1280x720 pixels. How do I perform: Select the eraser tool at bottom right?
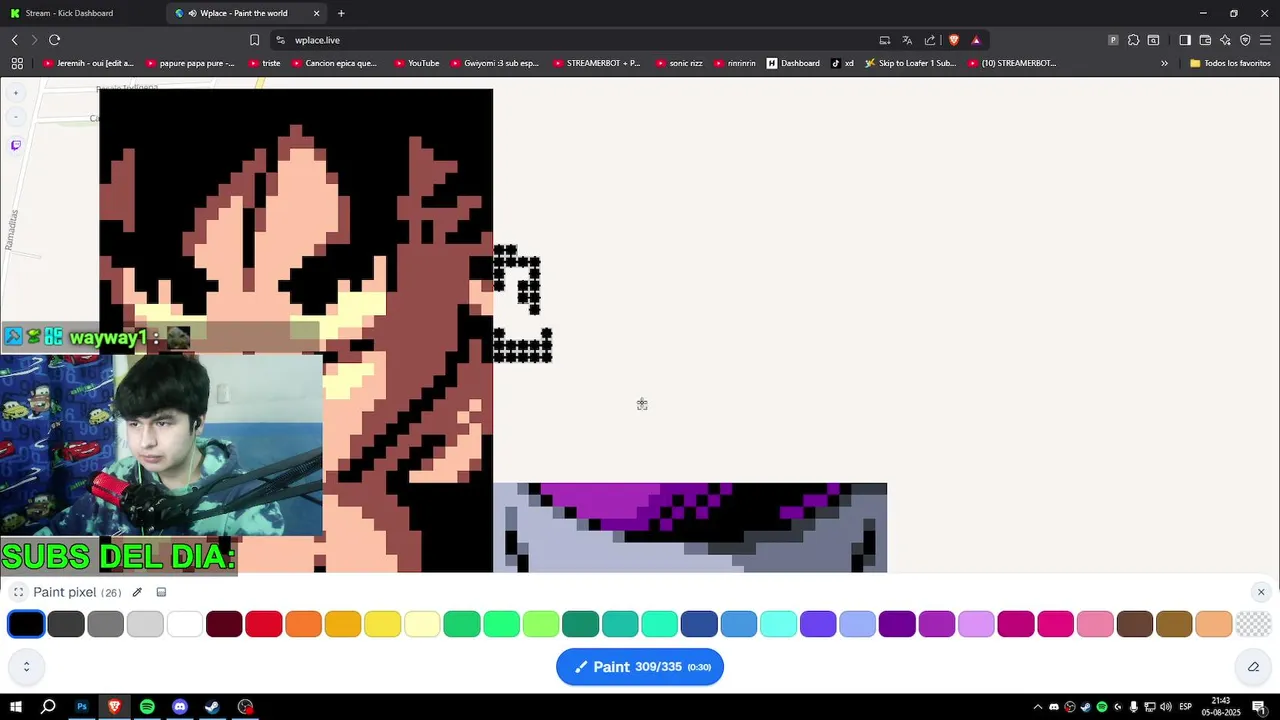point(1253,667)
